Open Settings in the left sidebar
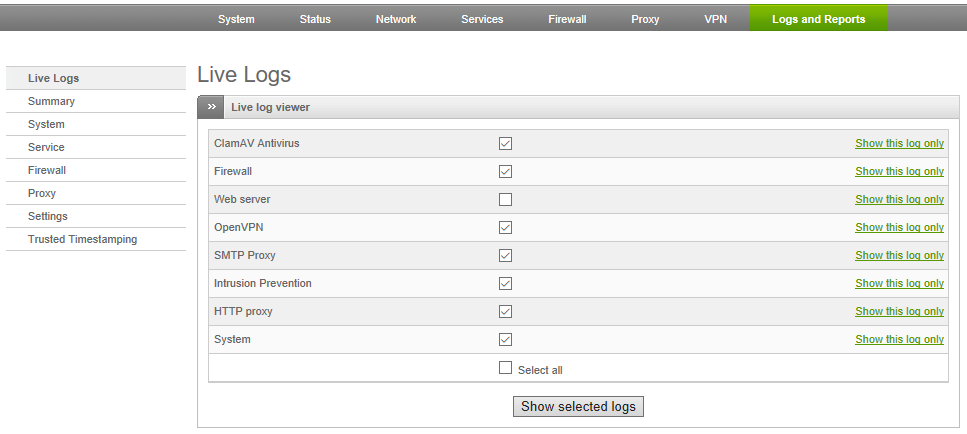The height and width of the screenshot is (434, 967). (x=96, y=216)
